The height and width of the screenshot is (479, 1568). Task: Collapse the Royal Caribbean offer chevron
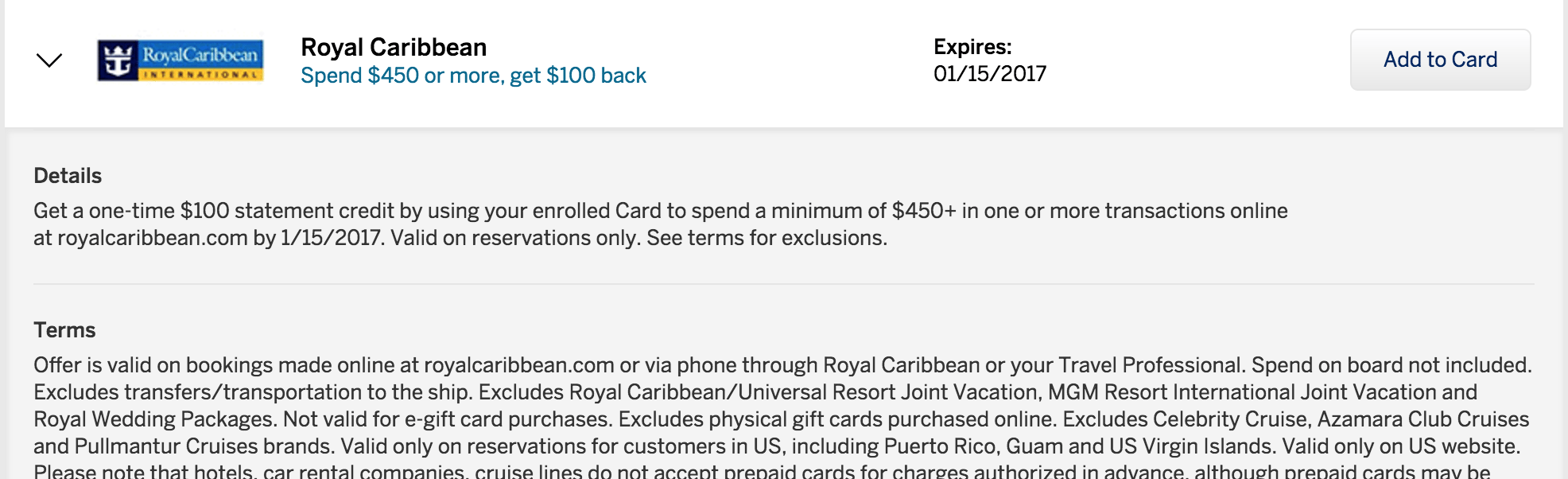point(49,60)
